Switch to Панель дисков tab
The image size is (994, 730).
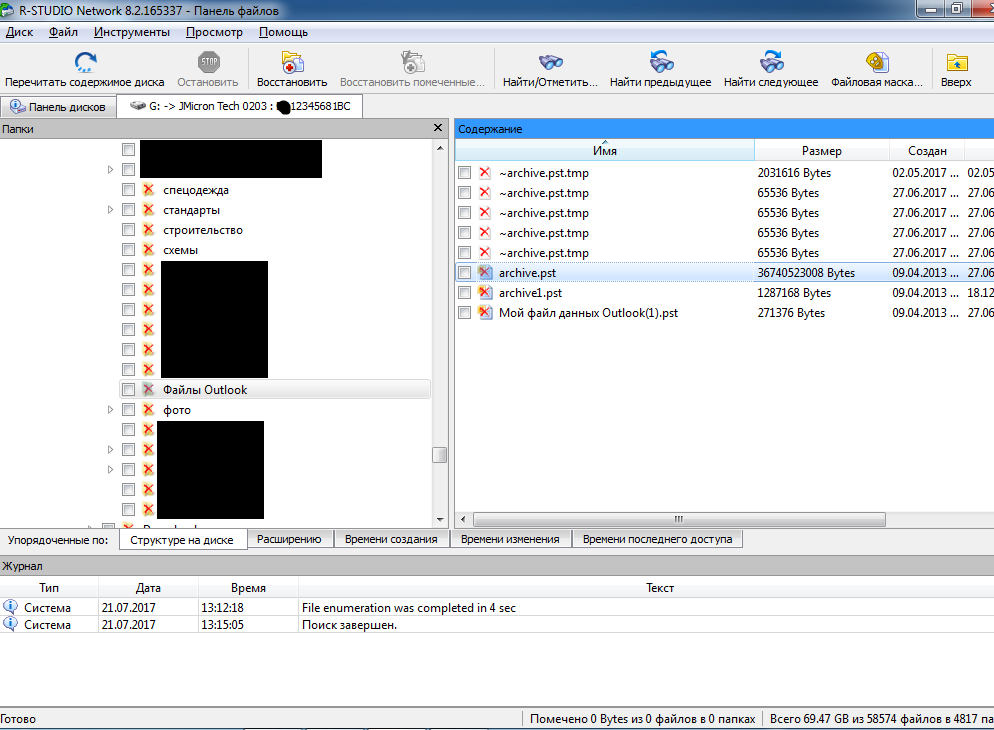(x=58, y=106)
